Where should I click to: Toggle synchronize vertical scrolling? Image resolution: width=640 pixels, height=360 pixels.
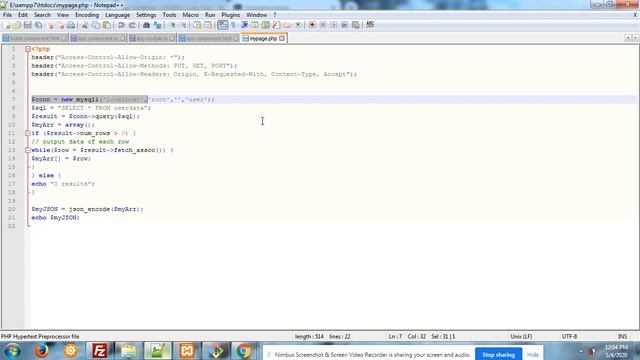point(197,25)
